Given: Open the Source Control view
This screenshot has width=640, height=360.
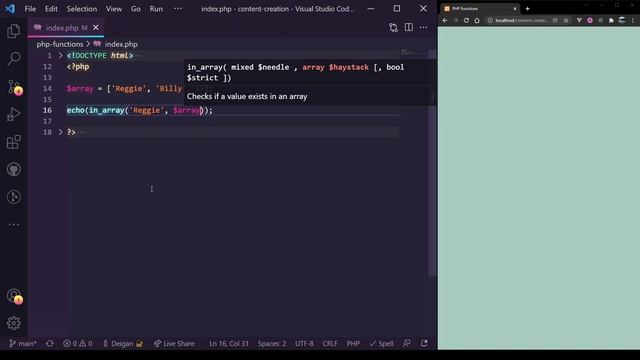Looking at the screenshot, I should 14,87.
